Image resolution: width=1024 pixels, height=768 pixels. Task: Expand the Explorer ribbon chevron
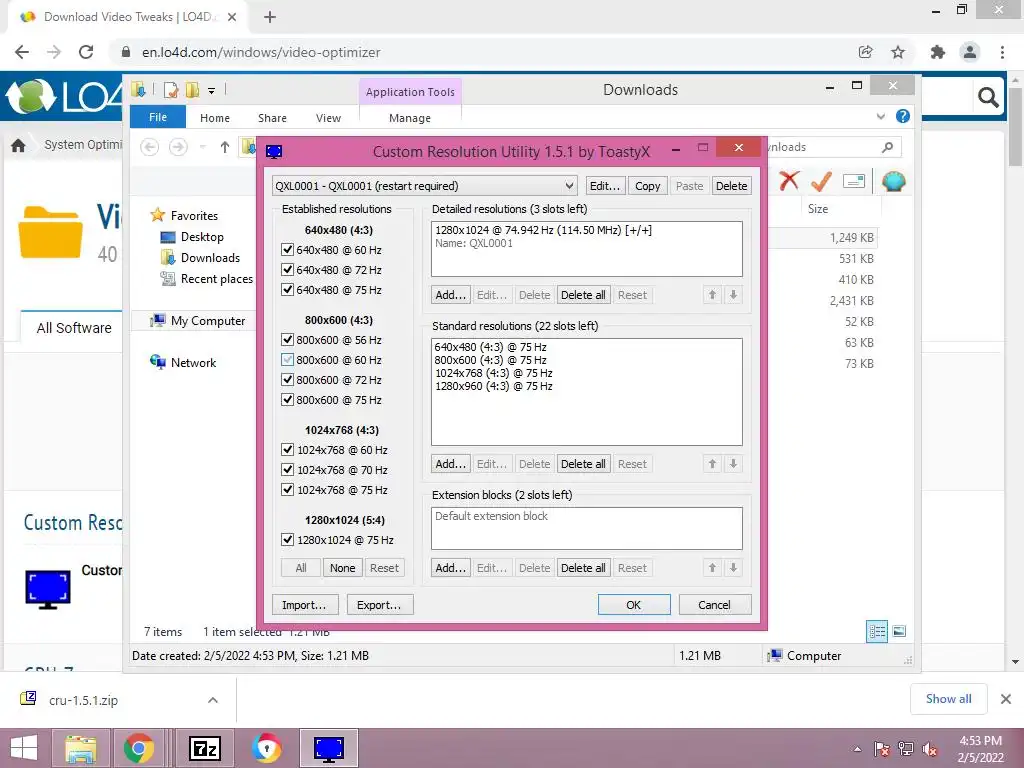pyautogui.click(x=880, y=116)
